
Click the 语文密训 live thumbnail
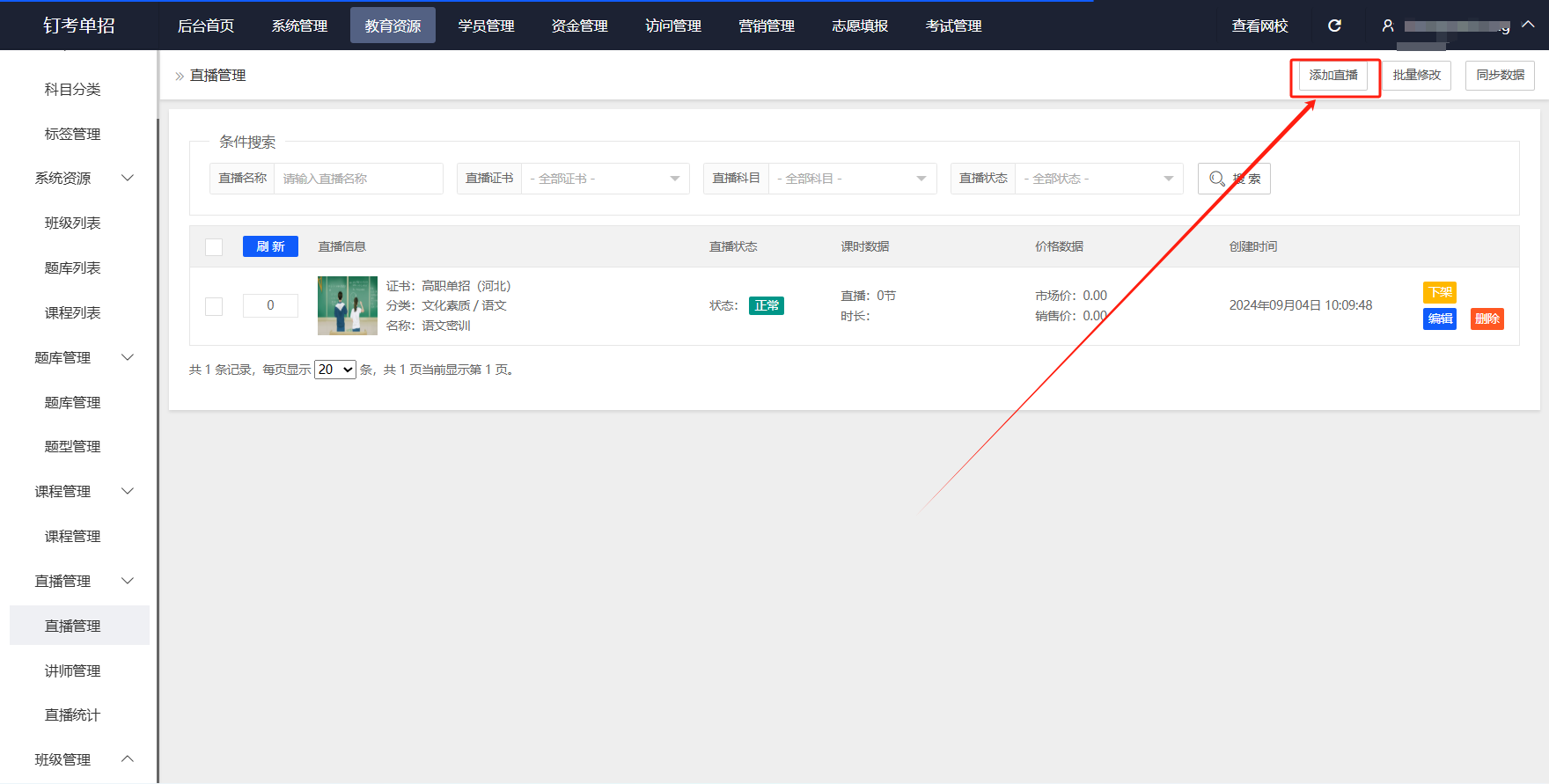coord(347,305)
